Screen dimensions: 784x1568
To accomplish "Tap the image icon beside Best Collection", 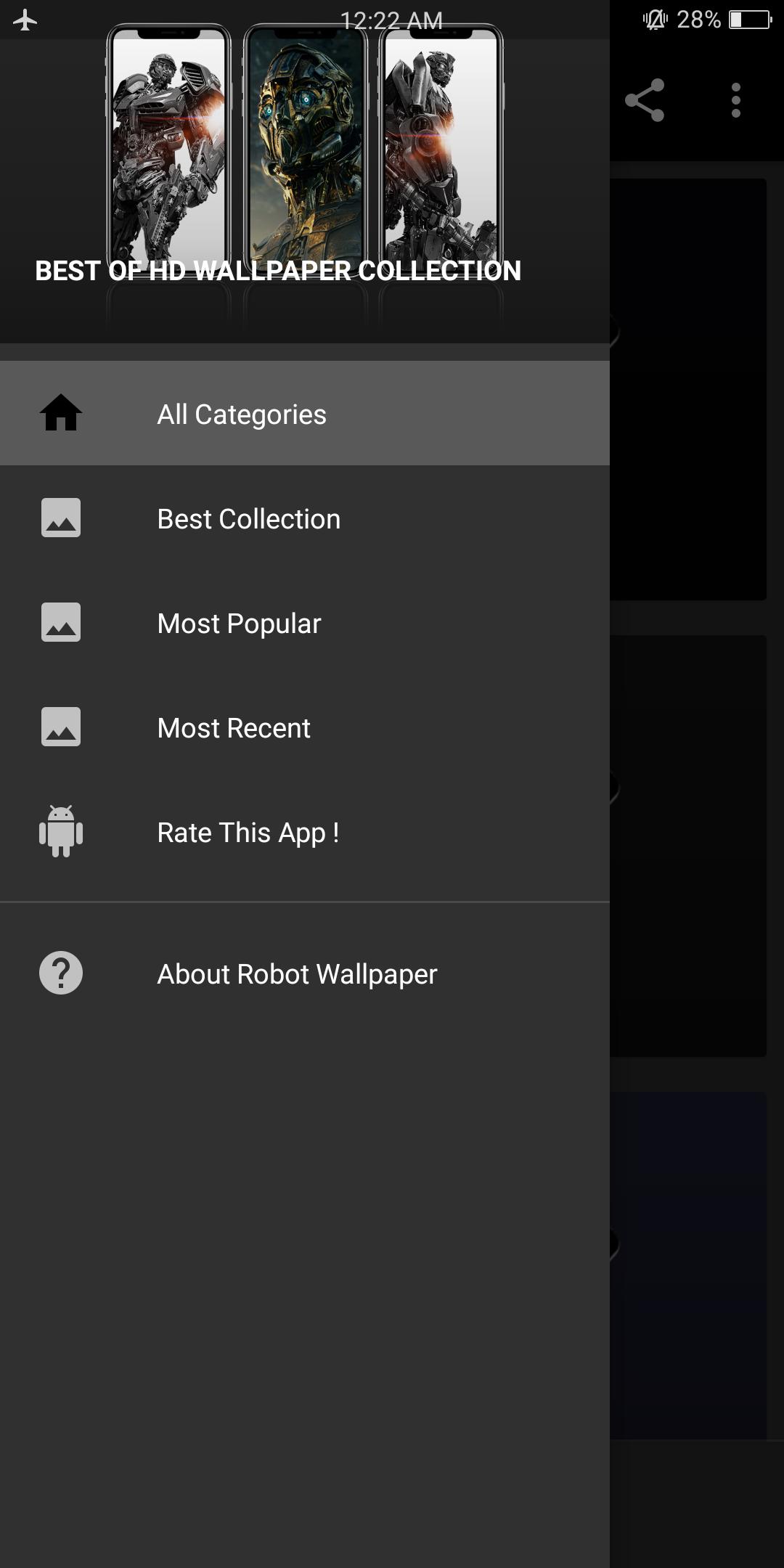I will (61, 518).
